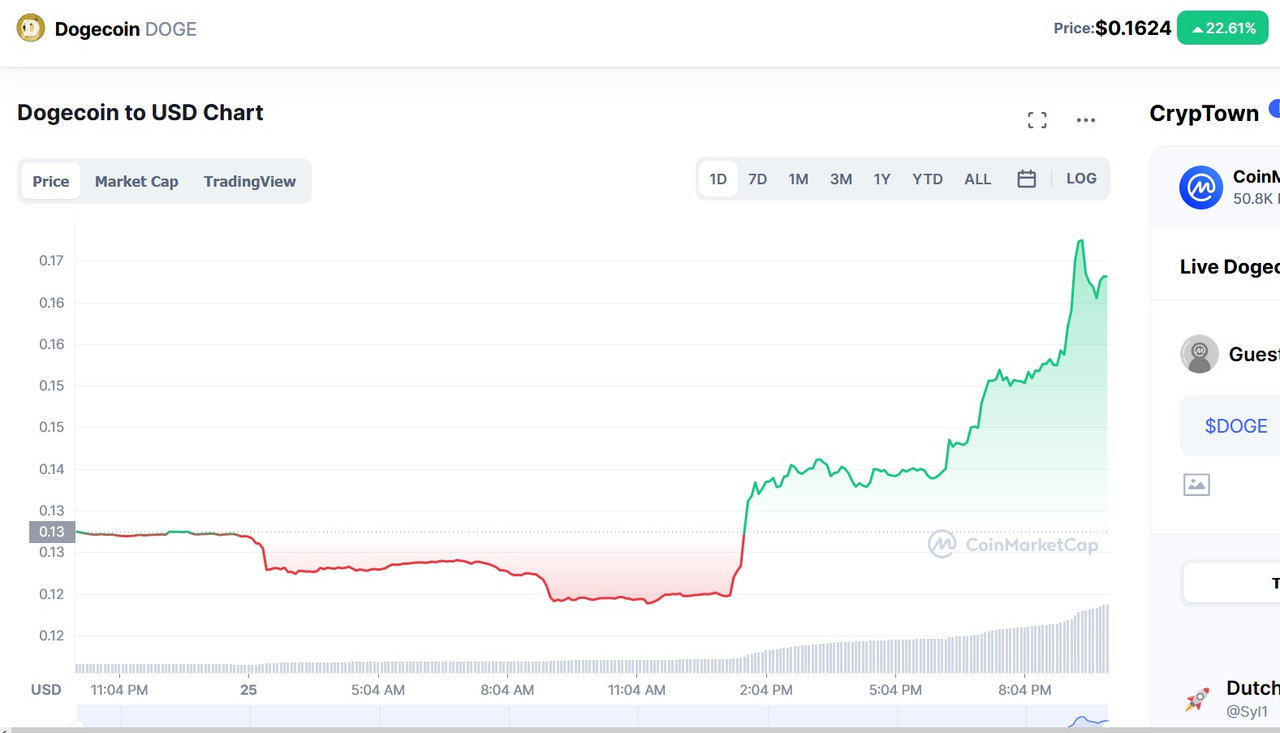This screenshot has height=733, width=1280.
Task: Click the 25 date axis label
Action: [x=248, y=690]
